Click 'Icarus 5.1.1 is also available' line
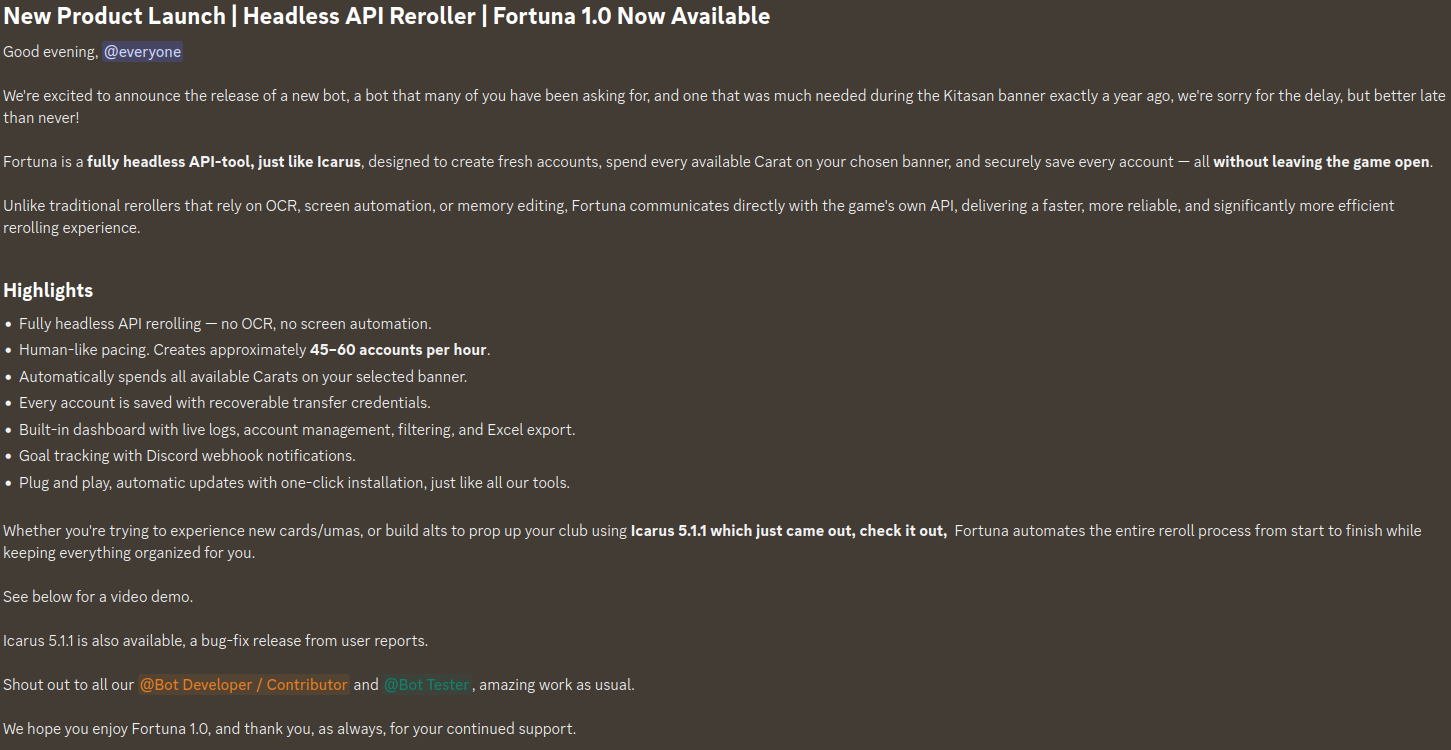This screenshot has height=750, width=1451. pyautogui.click(x=215, y=641)
